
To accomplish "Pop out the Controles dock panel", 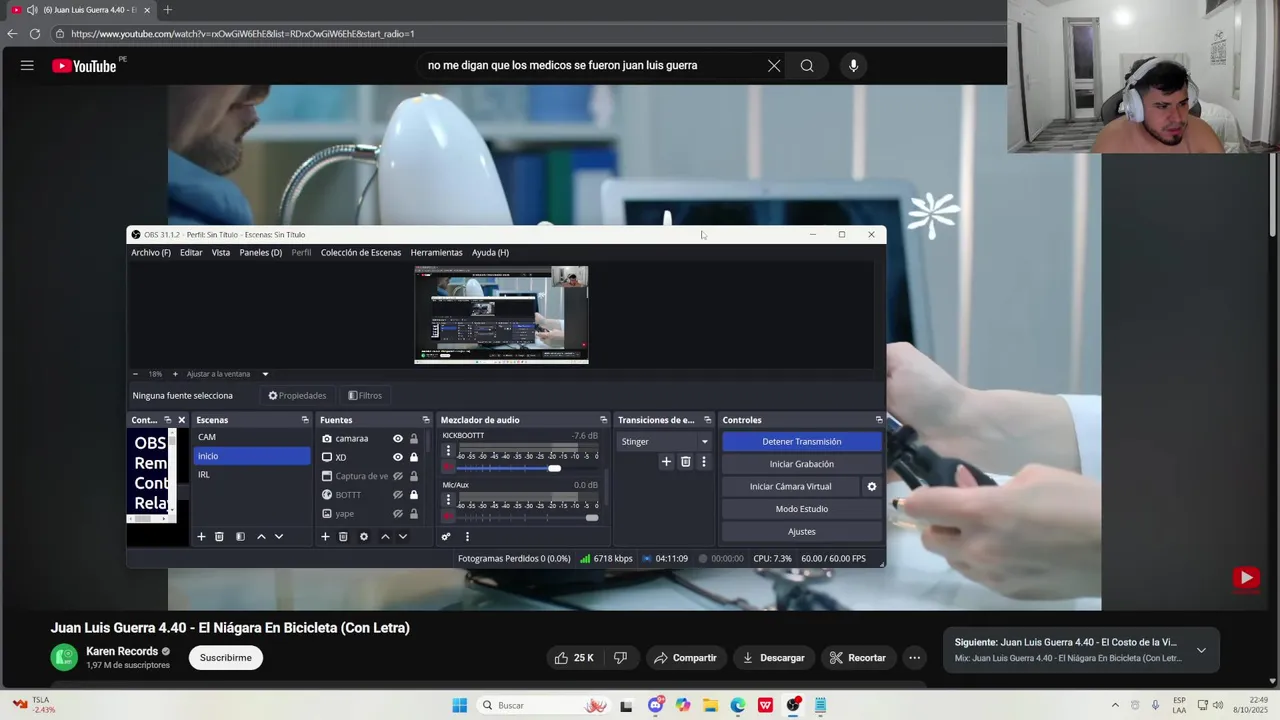I will click(x=879, y=420).
